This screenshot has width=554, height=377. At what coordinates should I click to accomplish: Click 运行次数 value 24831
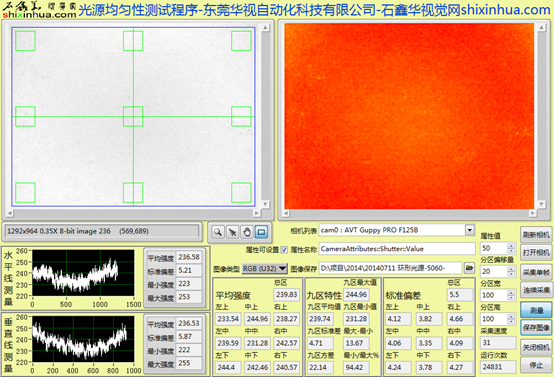tap(498, 367)
